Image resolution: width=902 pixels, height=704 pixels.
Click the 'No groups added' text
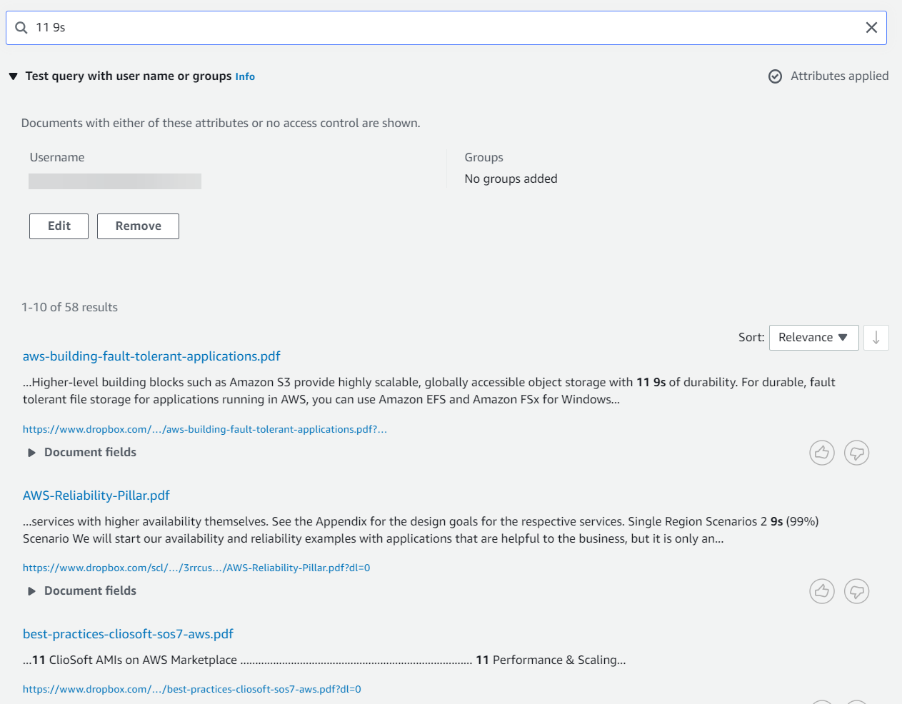511,179
